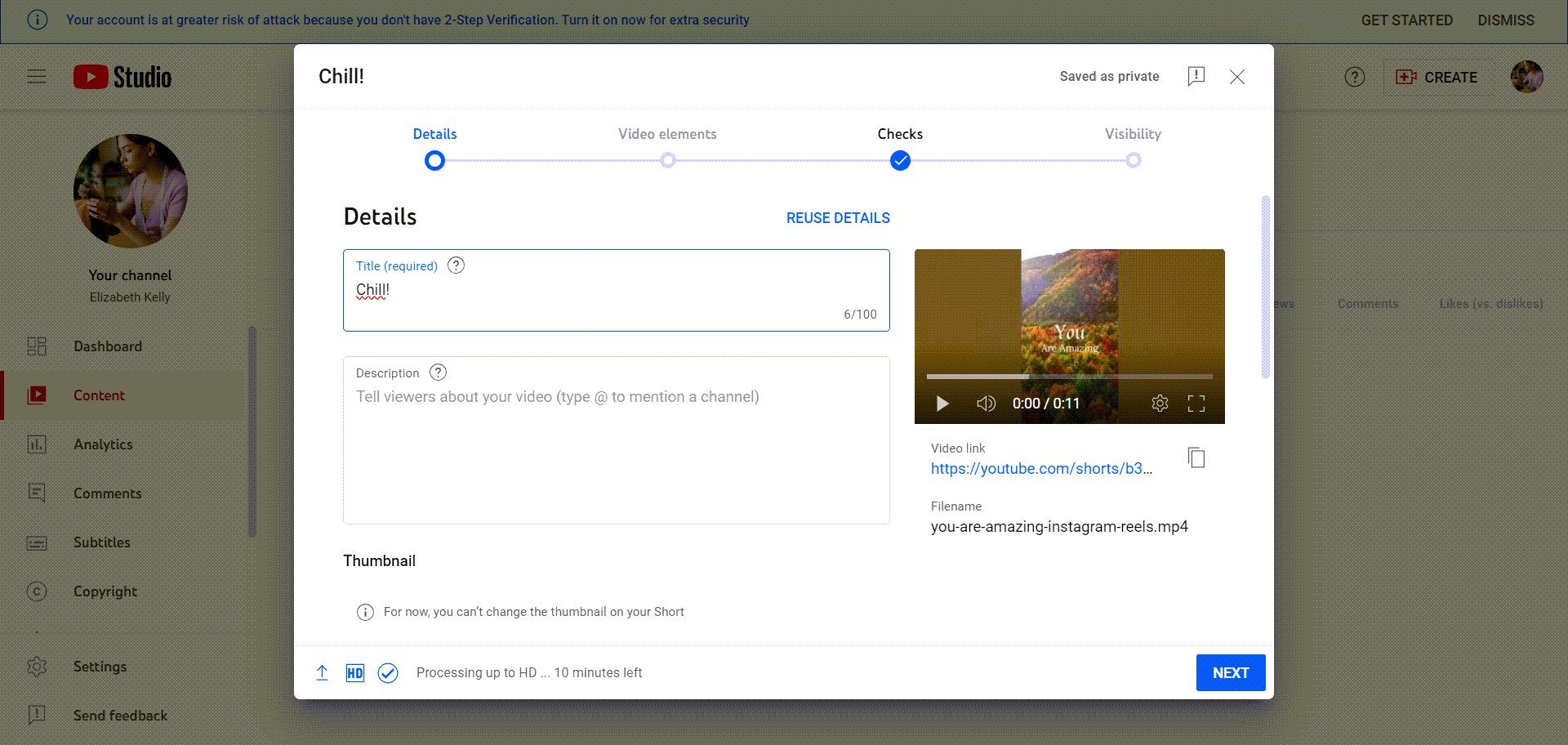Click the YouTube Studio logo

pos(122,77)
